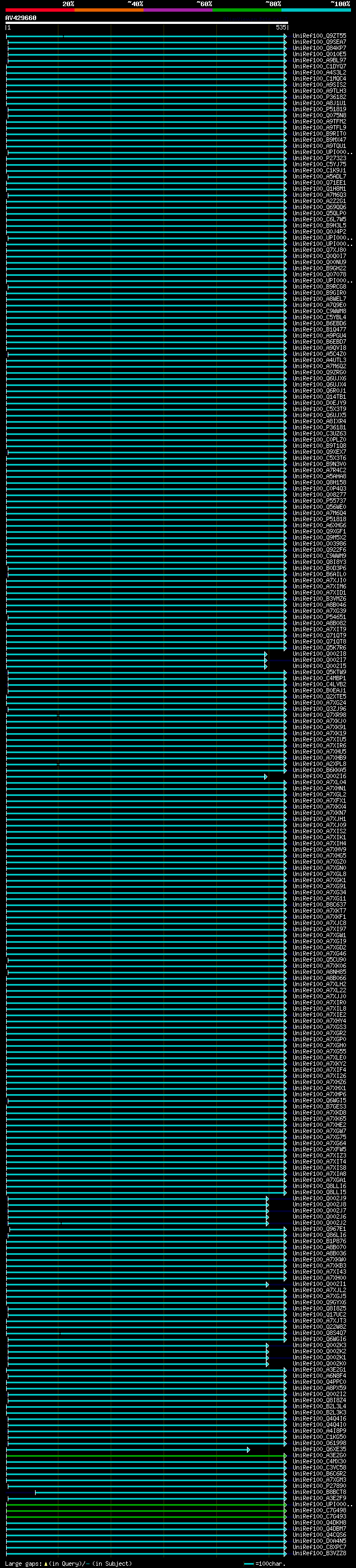
Task: Click the green alignment bar for A3E2G0
Action: [x=146, y=1456]
